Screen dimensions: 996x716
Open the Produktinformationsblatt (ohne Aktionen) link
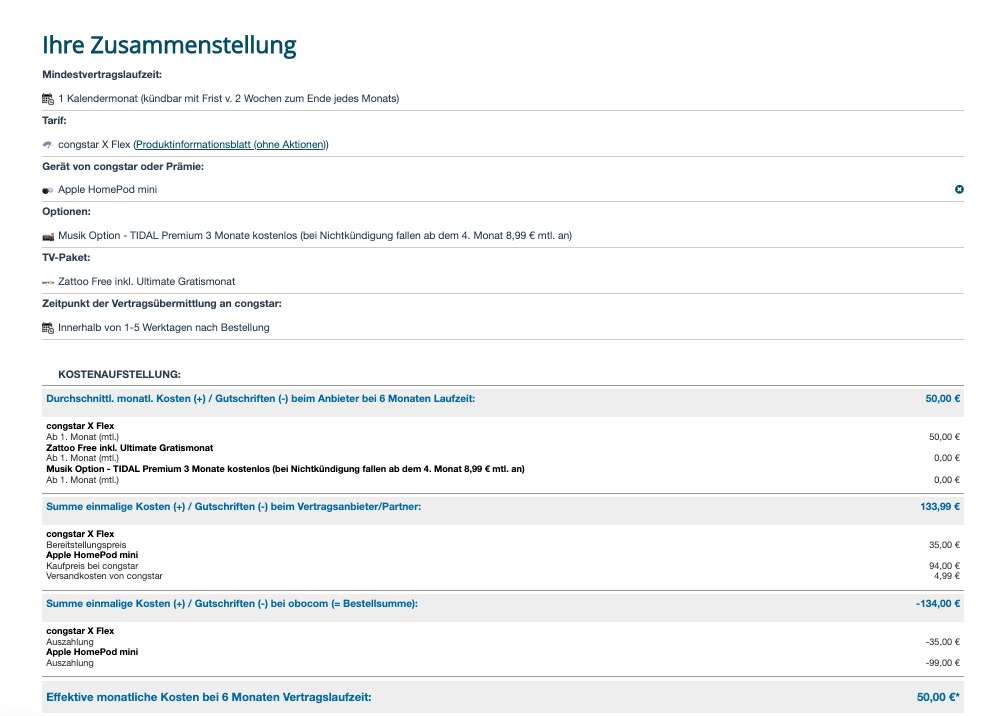coord(231,144)
